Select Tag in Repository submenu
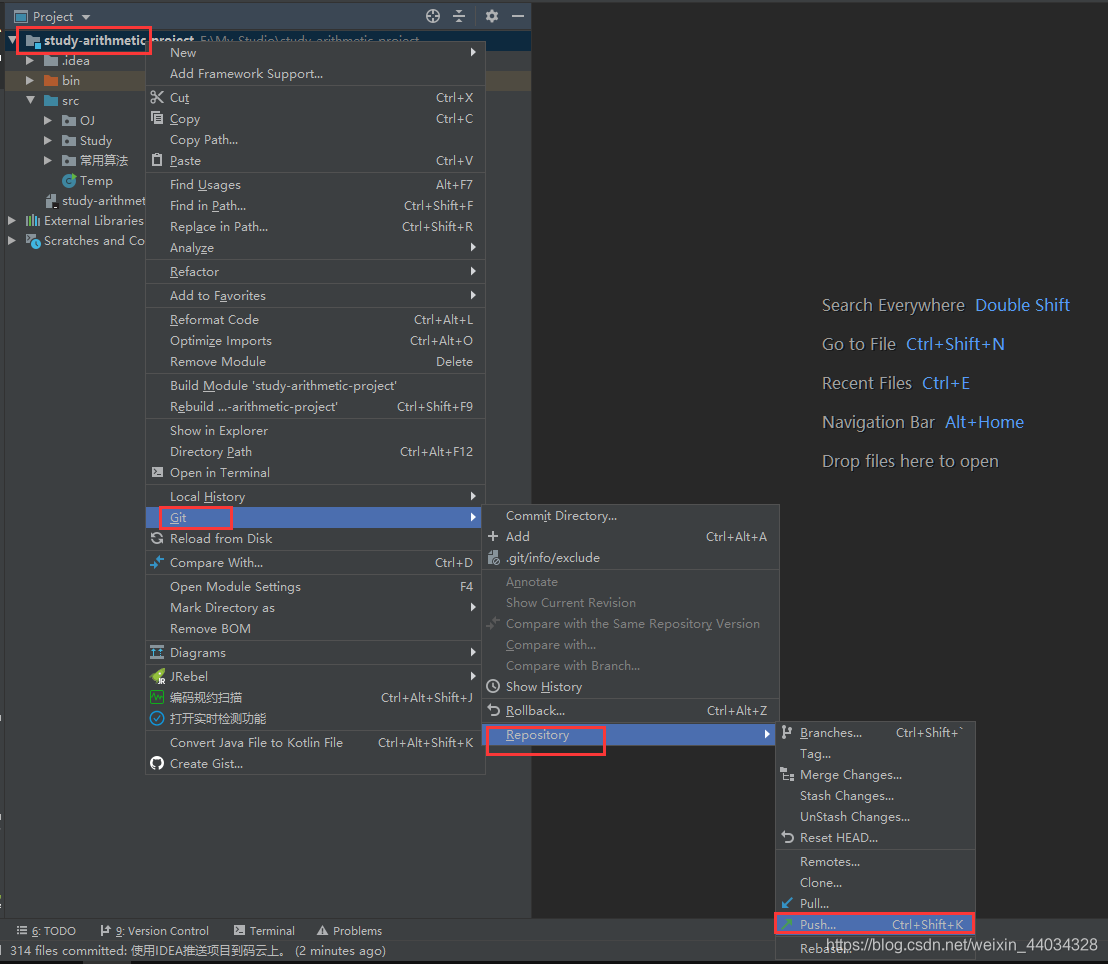Viewport: 1108px width, 964px height. (x=876, y=754)
